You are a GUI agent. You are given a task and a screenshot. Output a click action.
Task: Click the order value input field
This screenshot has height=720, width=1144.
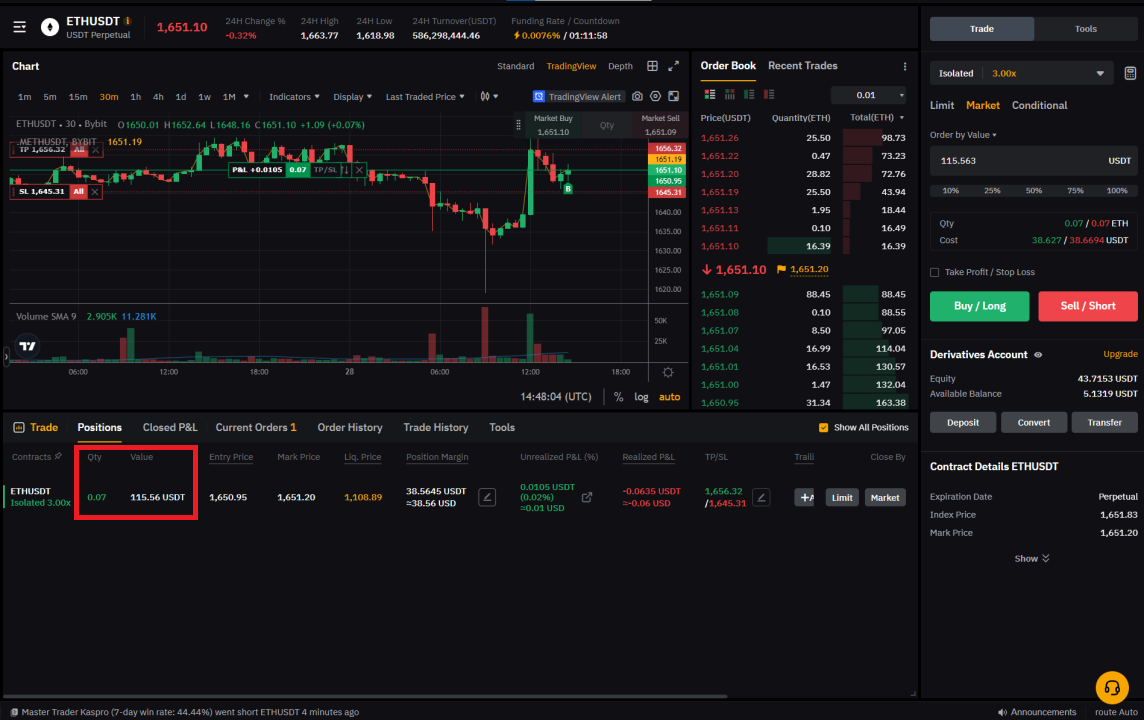[1033, 160]
